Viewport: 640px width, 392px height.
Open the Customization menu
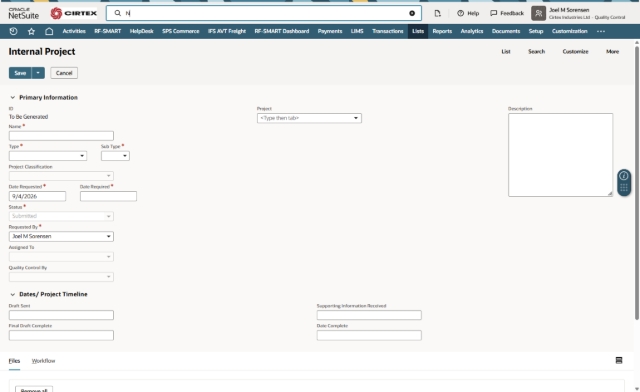click(x=569, y=31)
